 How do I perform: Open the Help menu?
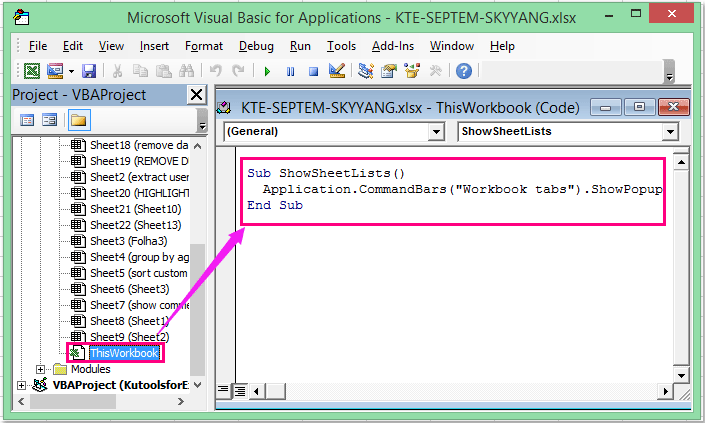point(502,46)
